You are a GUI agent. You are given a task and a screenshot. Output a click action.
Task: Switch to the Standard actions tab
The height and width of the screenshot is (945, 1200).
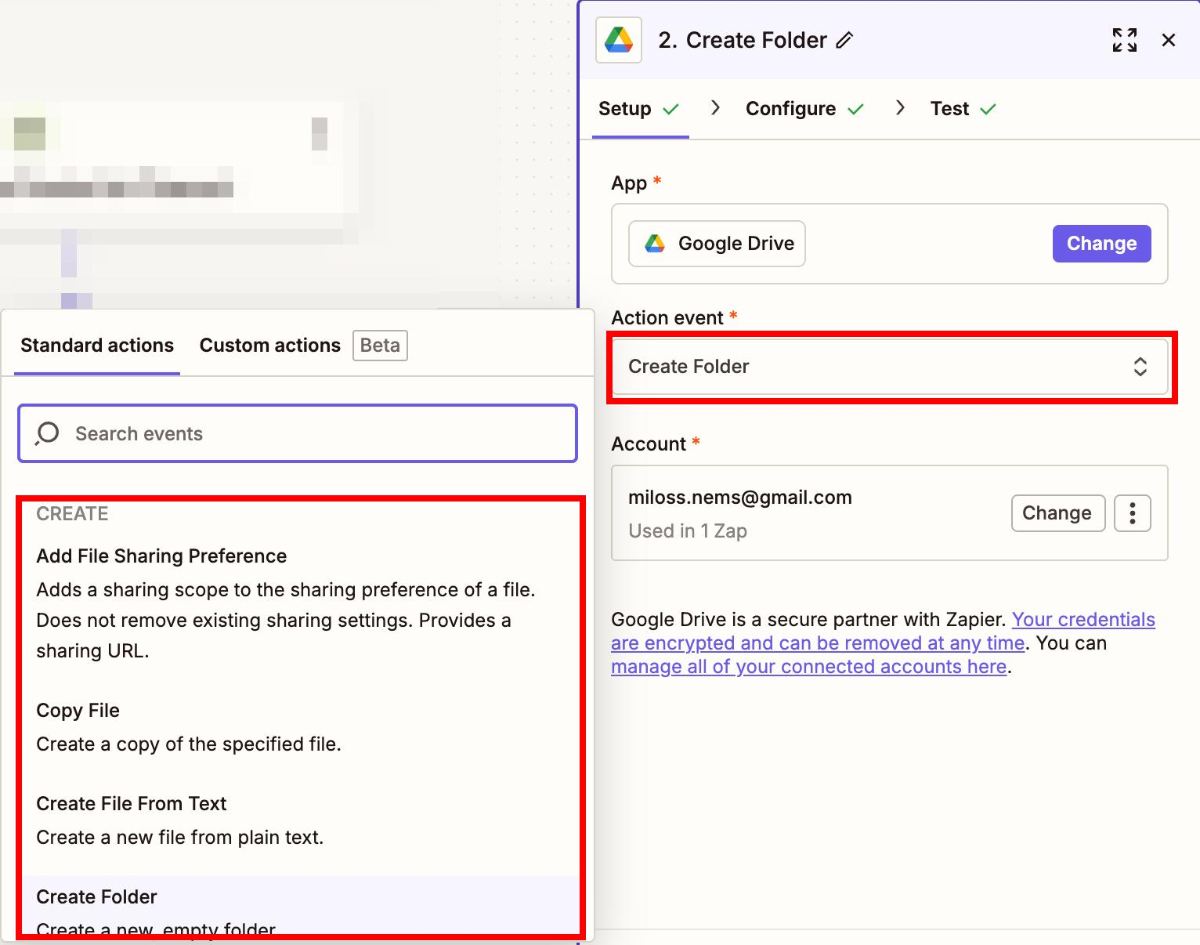pyautogui.click(x=96, y=345)
